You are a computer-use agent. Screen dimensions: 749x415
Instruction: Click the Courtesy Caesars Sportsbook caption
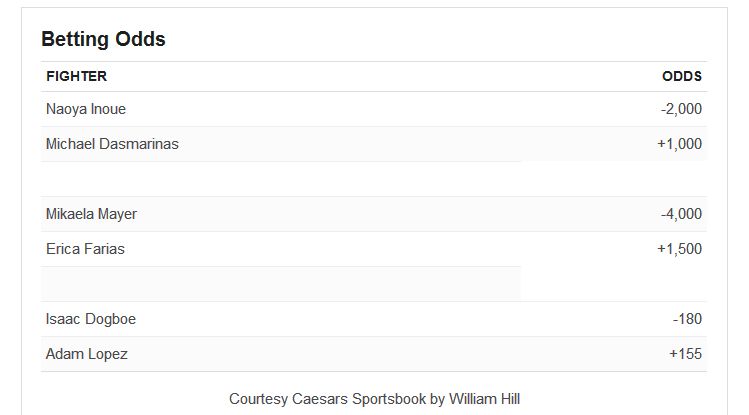point(374,399)
